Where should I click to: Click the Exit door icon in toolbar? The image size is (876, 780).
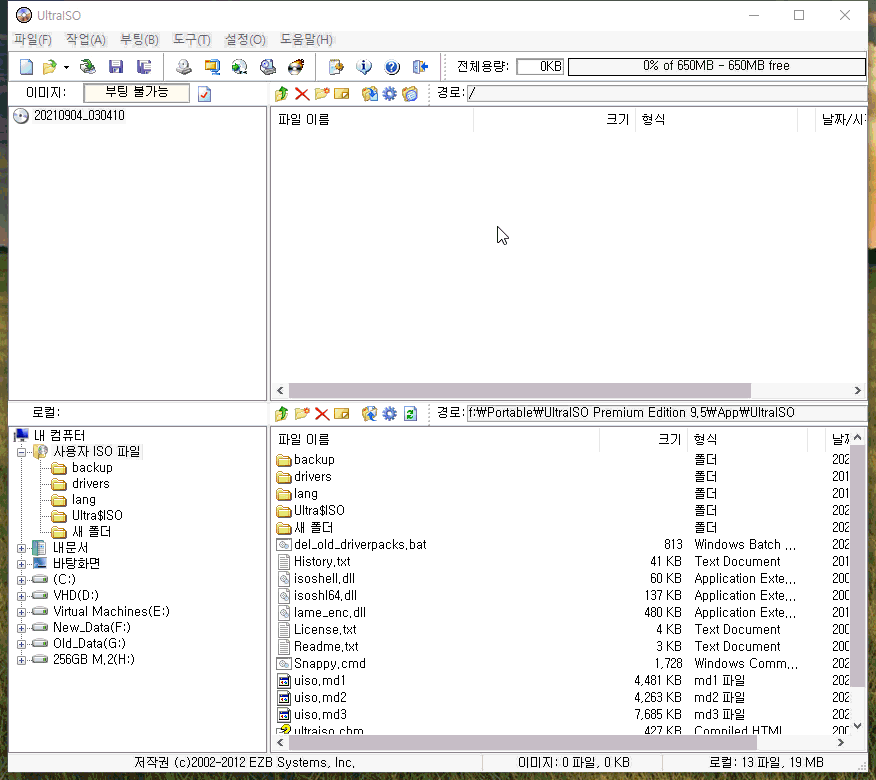tap(420, 67)
